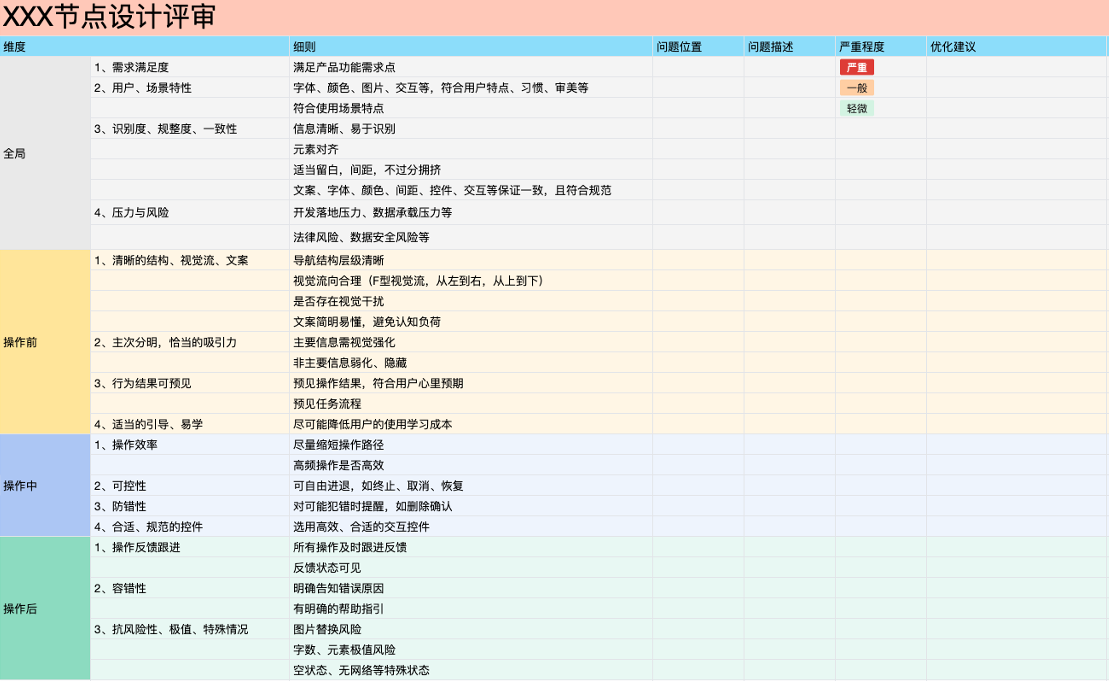Select the 预见任务流程 cell
This screenshot has height=681, width=1109.
pos(471,404)
